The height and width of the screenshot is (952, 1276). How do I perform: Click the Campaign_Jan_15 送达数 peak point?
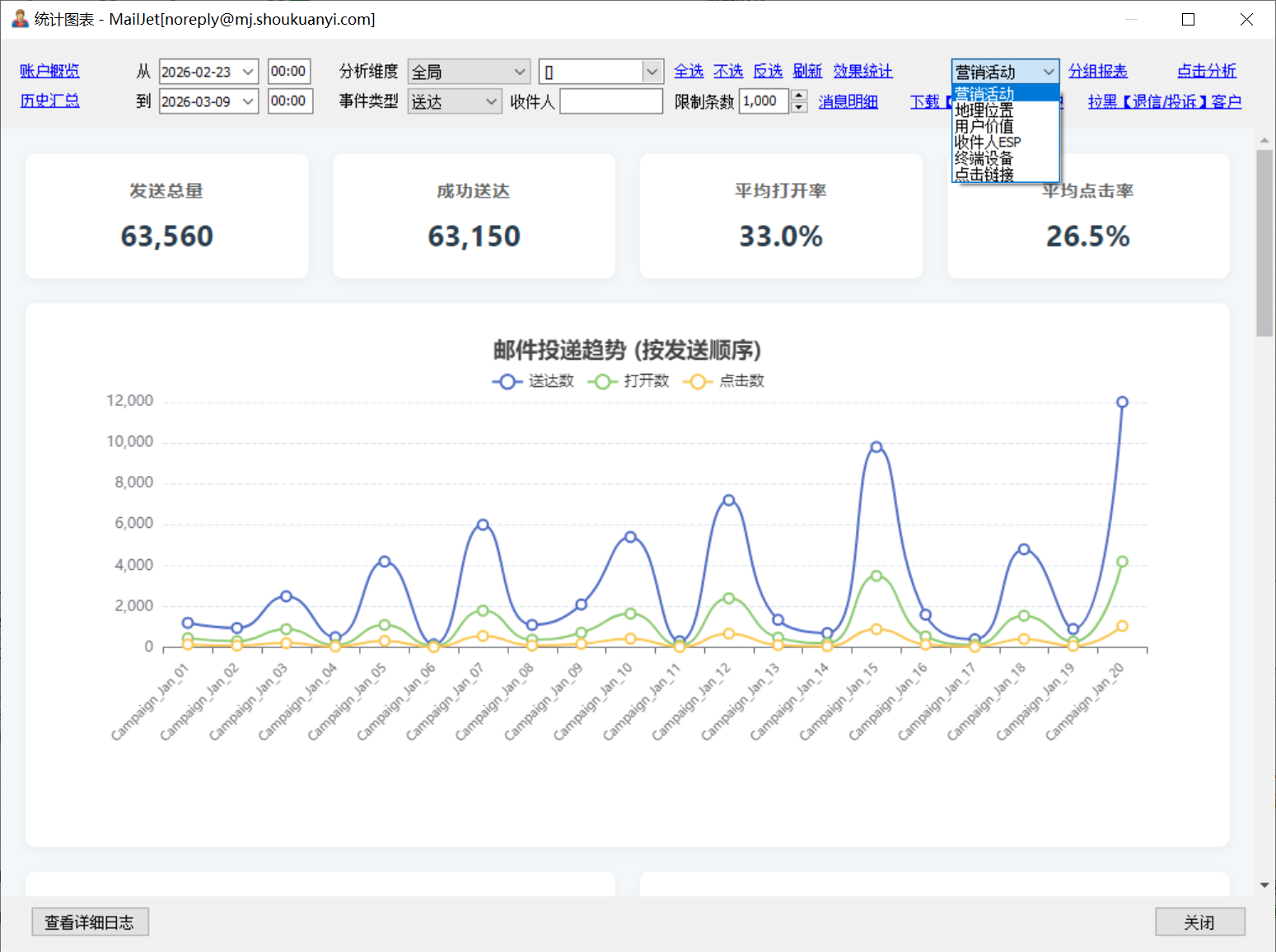[x=876, y=447]
